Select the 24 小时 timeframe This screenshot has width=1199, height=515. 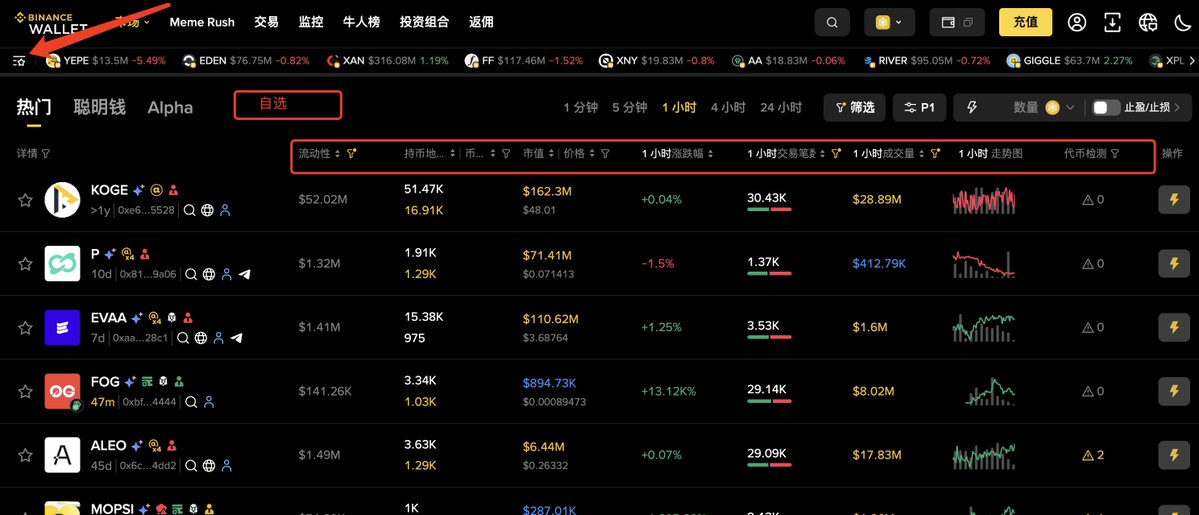point(781,108)
